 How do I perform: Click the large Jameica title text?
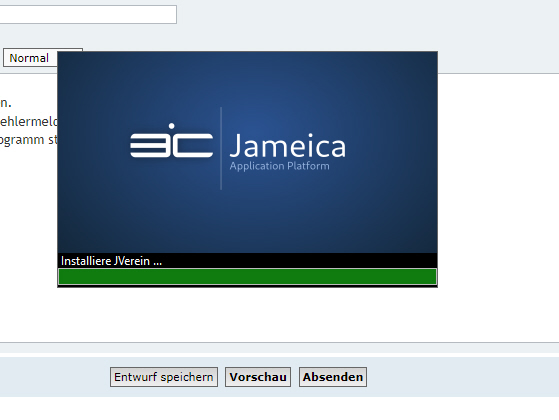(x=287, y=146)
